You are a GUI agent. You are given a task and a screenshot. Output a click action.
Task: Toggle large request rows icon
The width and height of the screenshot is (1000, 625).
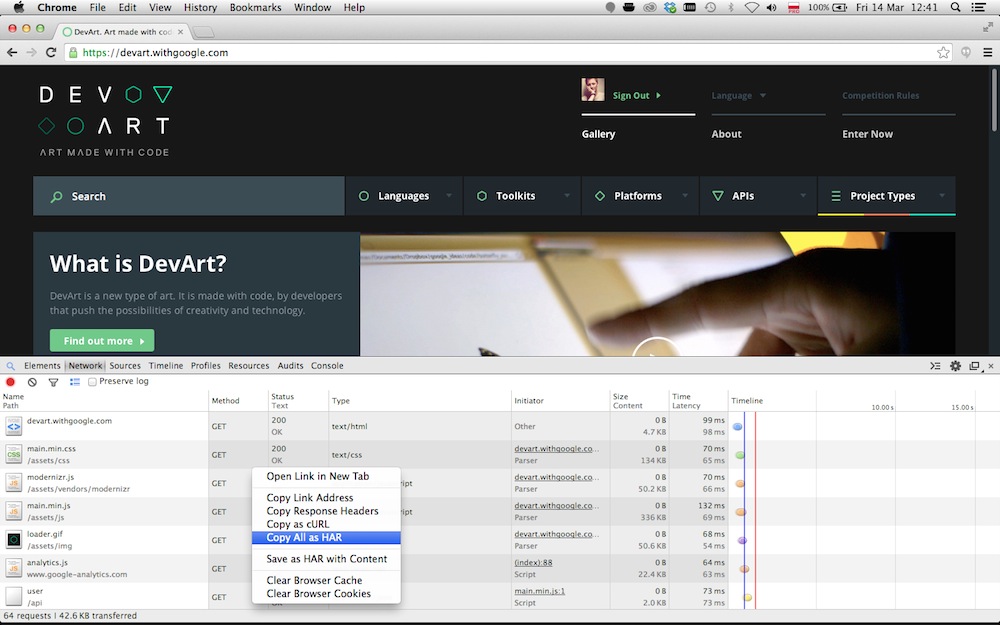[75, 381]
